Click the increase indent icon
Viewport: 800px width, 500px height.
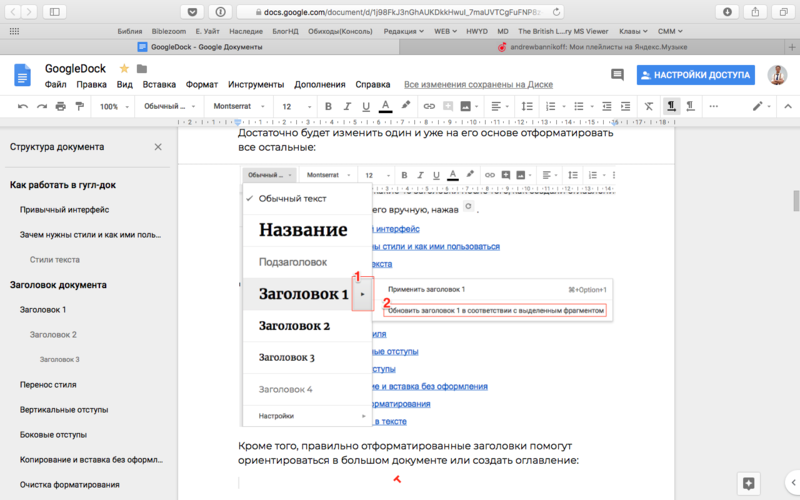pos(624,106)
